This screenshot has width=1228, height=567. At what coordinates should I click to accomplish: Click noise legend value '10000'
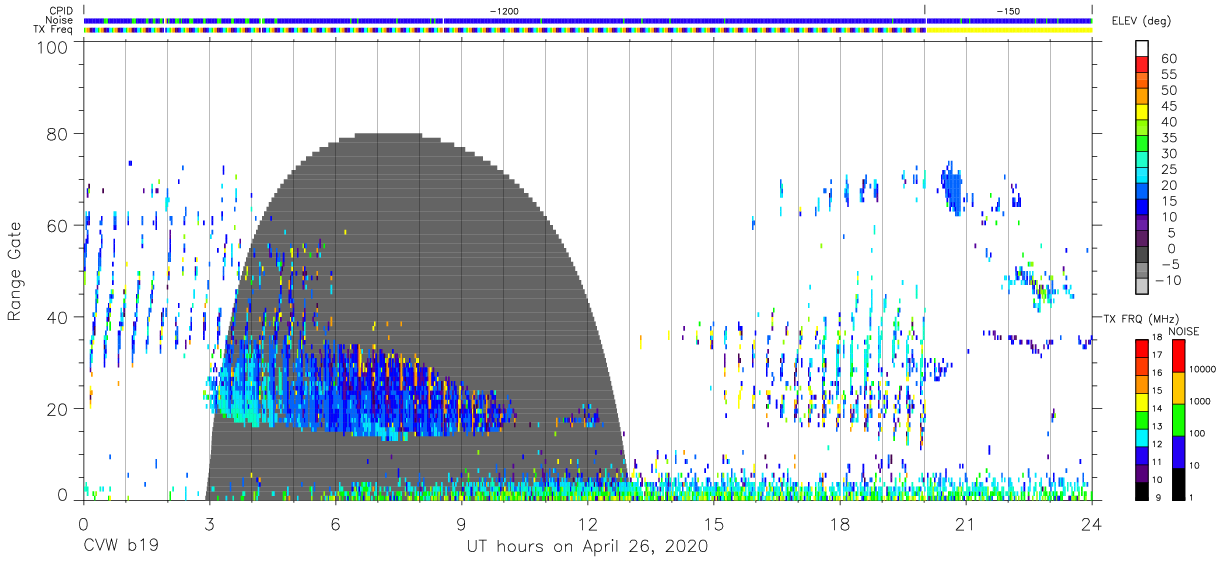pos(1205,370)
